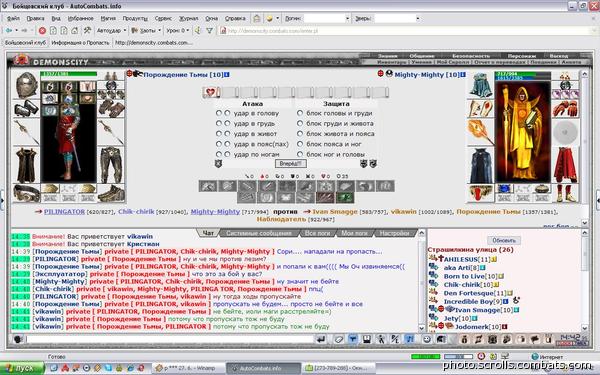600x375 pixels.
Task: Click the Вперёд!!! attack button
Action: click(x=290, y=164)
